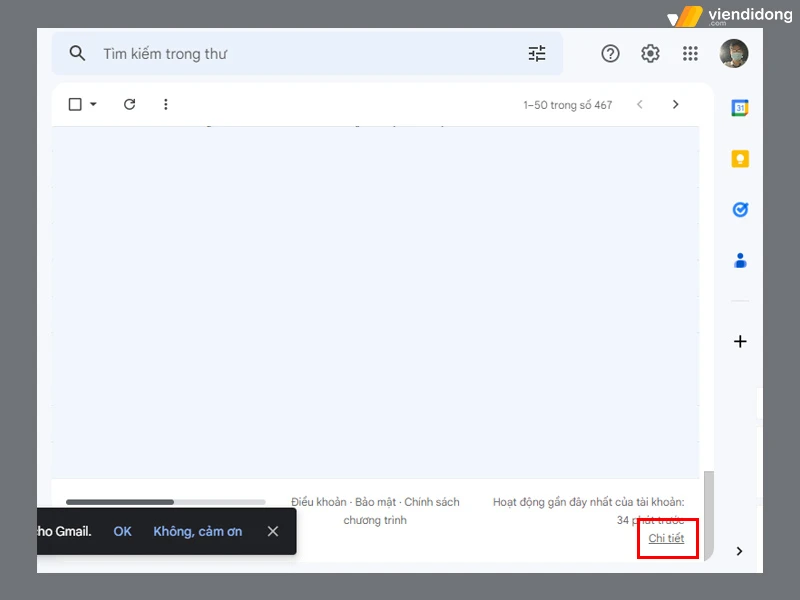Viewport: 800px width, 600px height.
Task: Open the Google Calendar side panel
Action: click(x=739, y=107)
